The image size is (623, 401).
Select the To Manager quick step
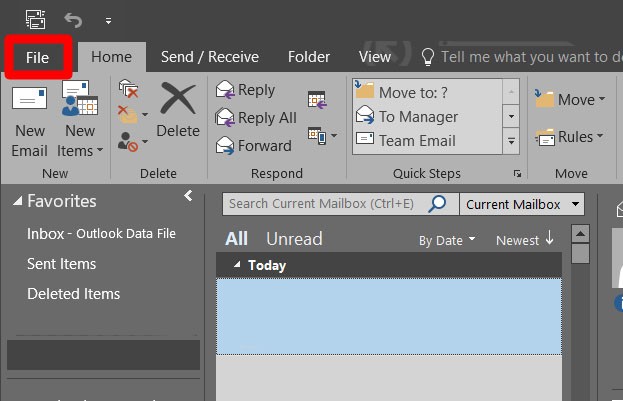pos(427,116)
